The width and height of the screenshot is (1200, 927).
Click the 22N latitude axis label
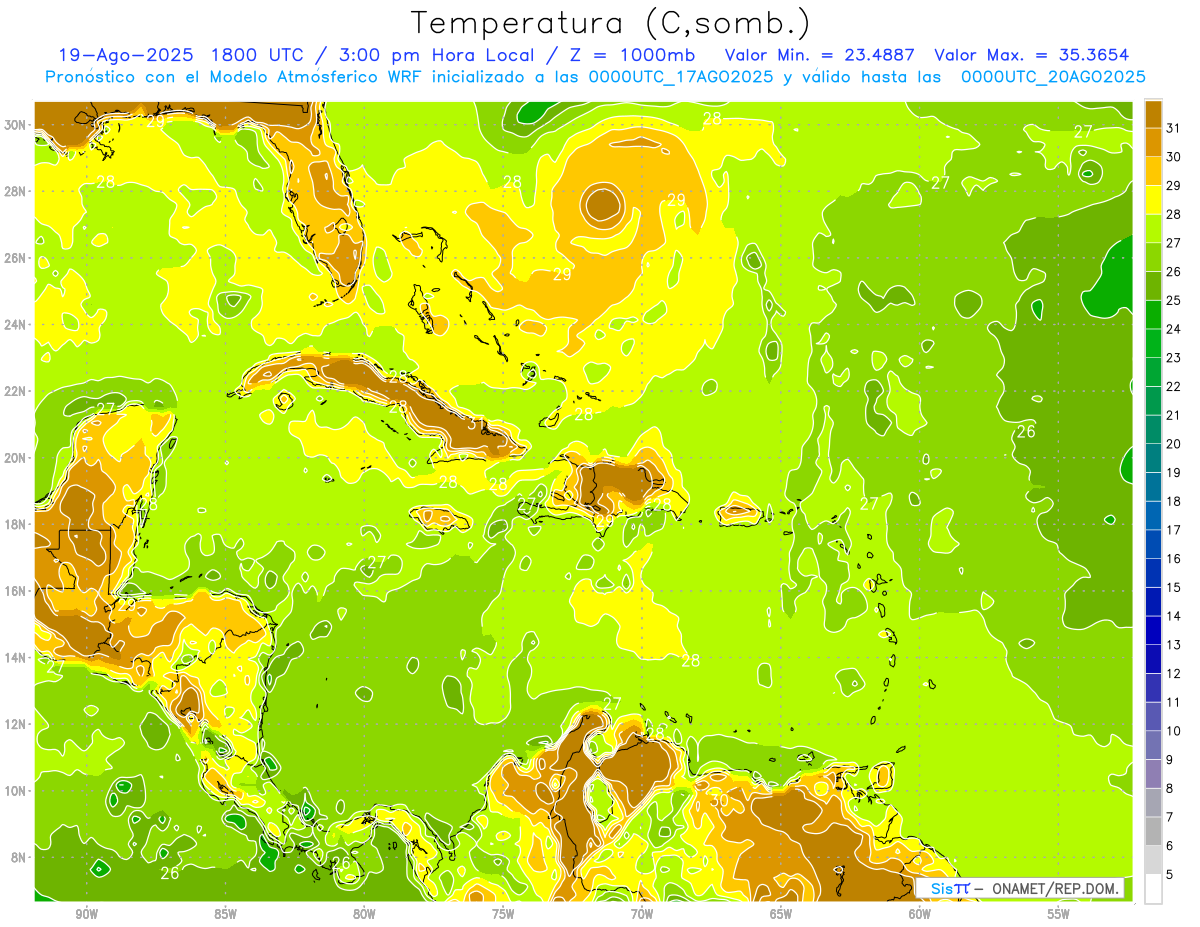(16, 391)
